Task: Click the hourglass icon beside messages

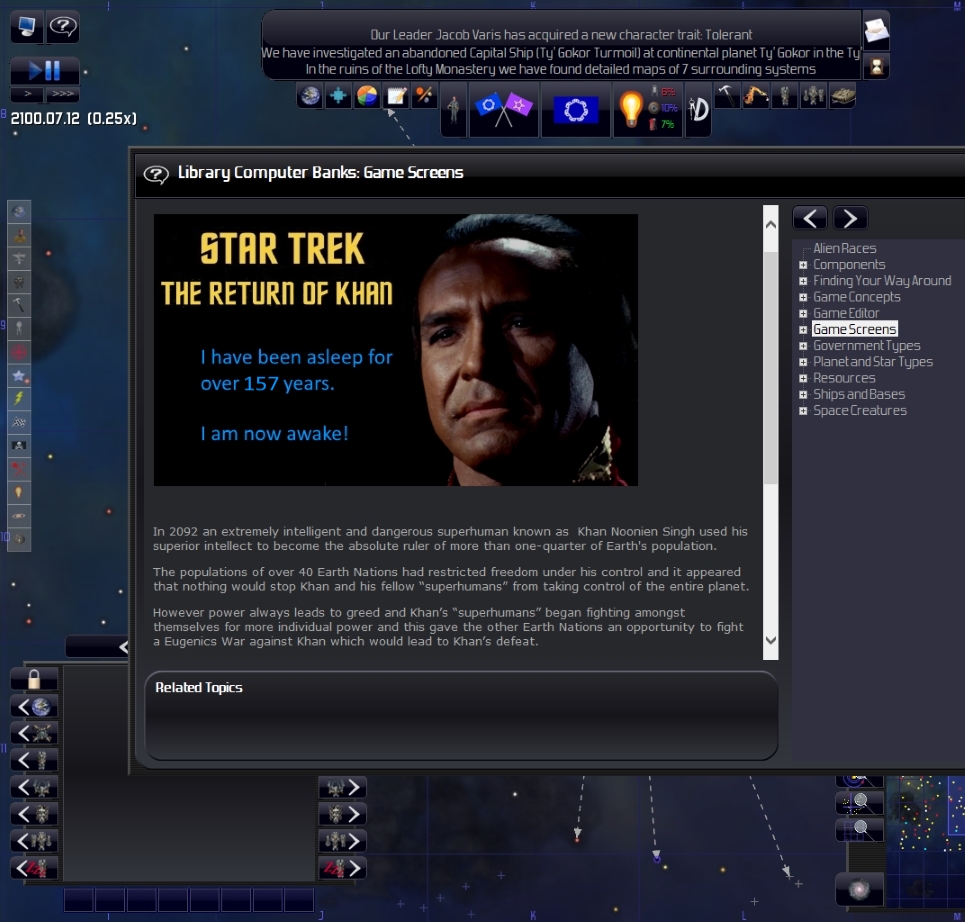Action: click(876, 66)
